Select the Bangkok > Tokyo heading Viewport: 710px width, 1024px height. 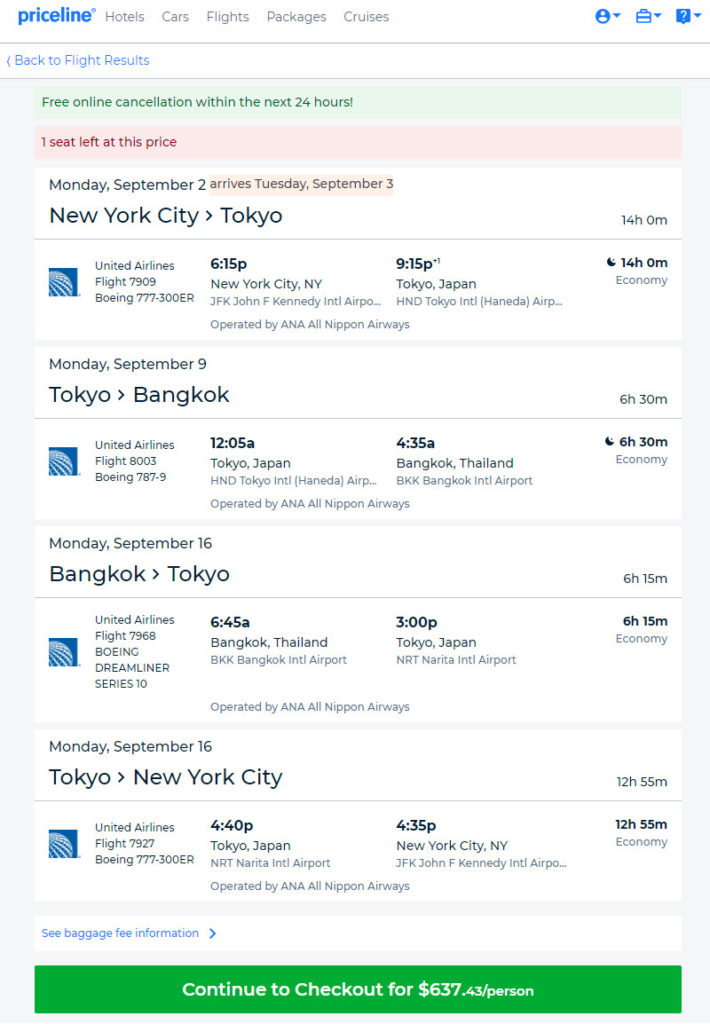click(139, 573)
